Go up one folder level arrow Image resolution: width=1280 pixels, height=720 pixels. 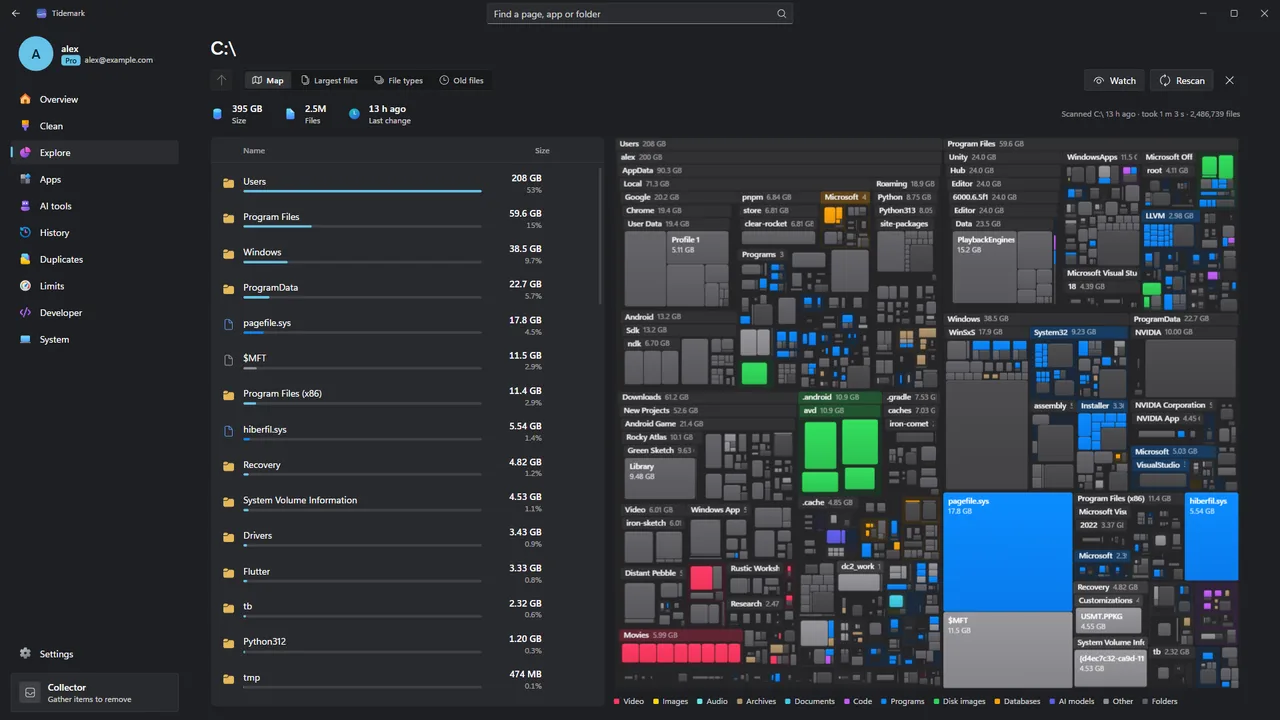point(222,80)
